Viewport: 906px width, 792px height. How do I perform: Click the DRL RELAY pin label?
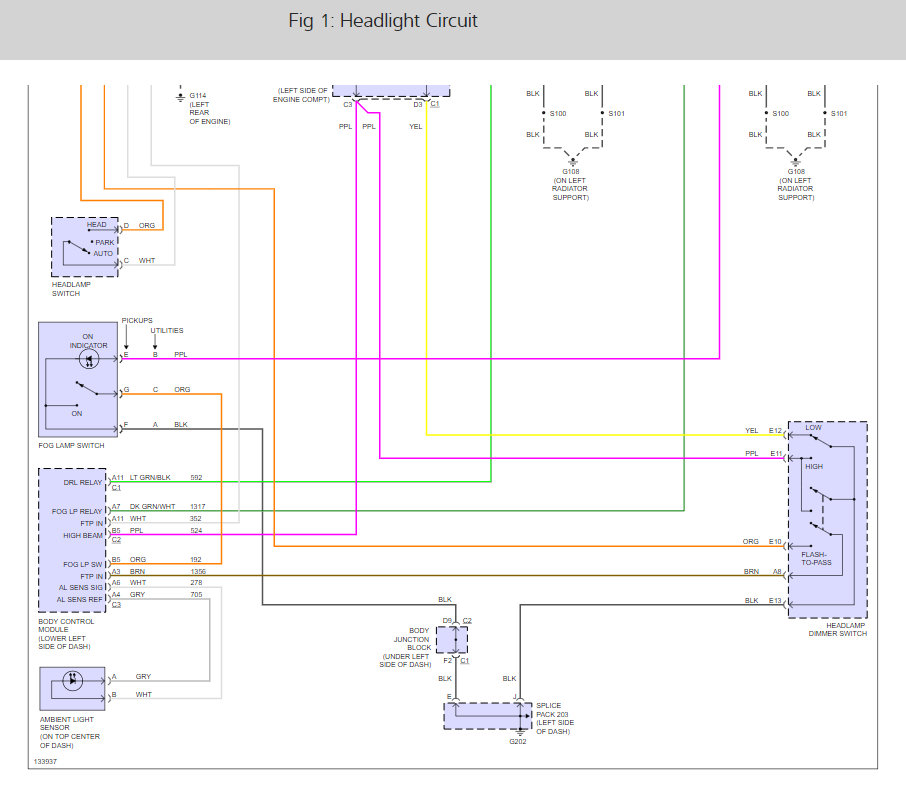pos(83,482)
